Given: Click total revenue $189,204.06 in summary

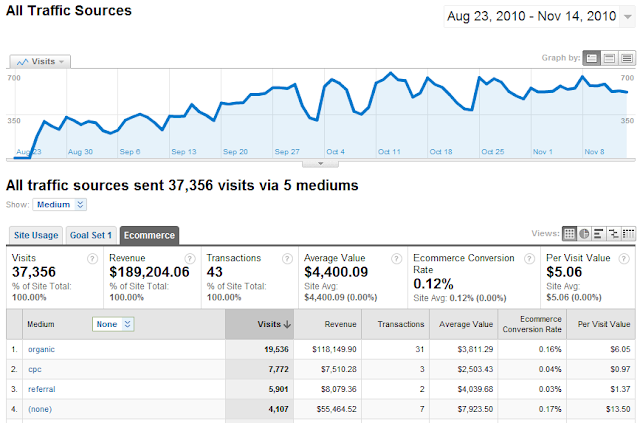Looking at the screenshot, I should coord(149,272).
